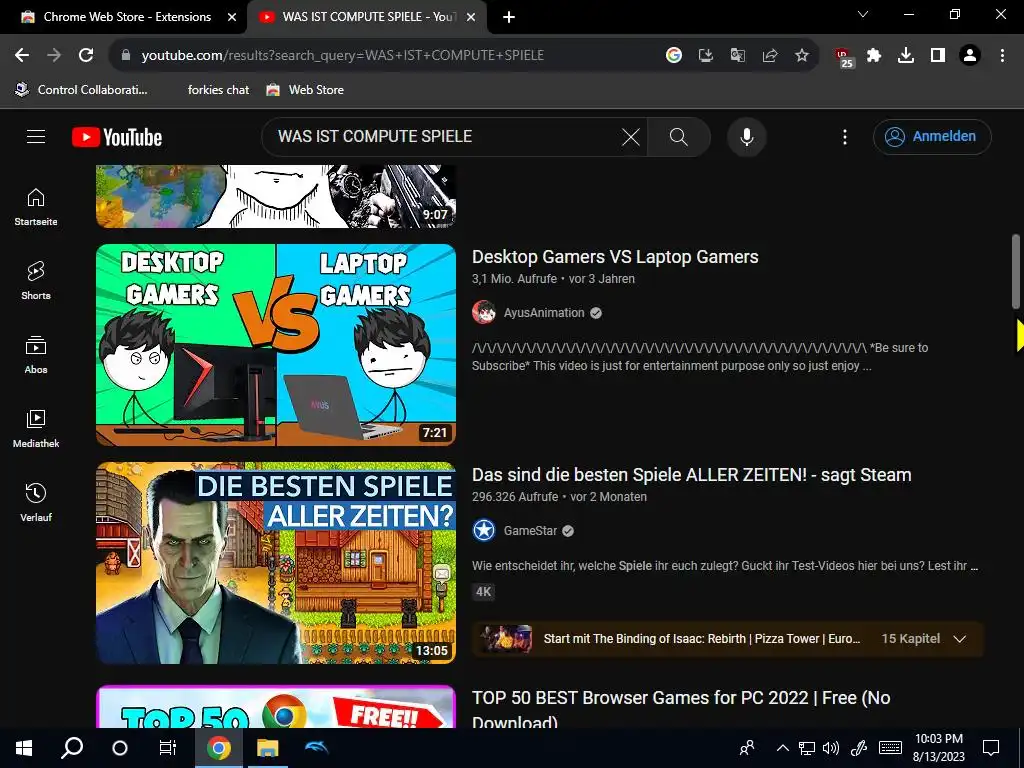1024x768 pixels.
Task: Show hidden system tray icons
Action: click(x=782, y=748)
